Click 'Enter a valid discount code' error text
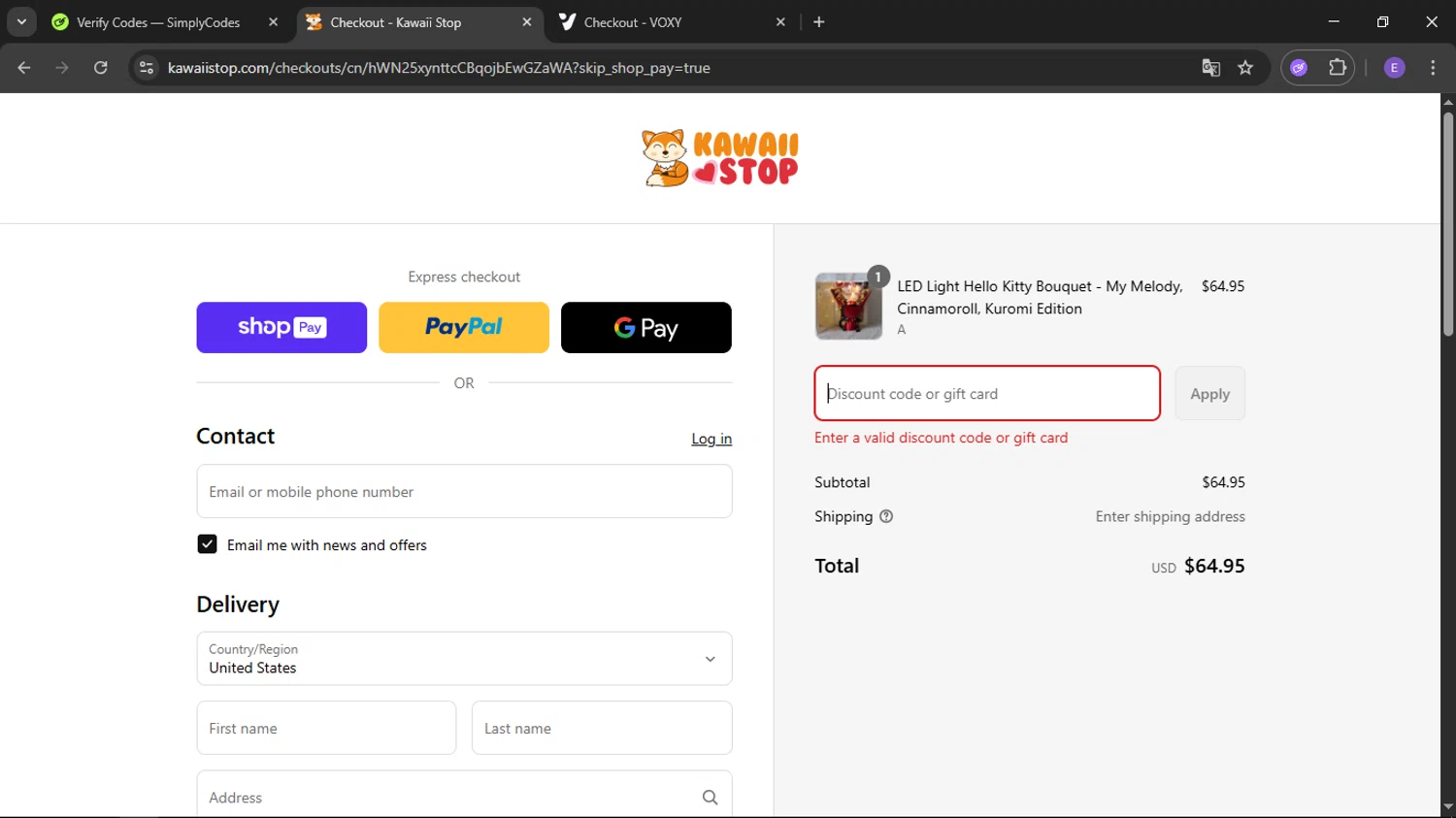This screenshot has width=1456, height=818. [x=941, y=438]
